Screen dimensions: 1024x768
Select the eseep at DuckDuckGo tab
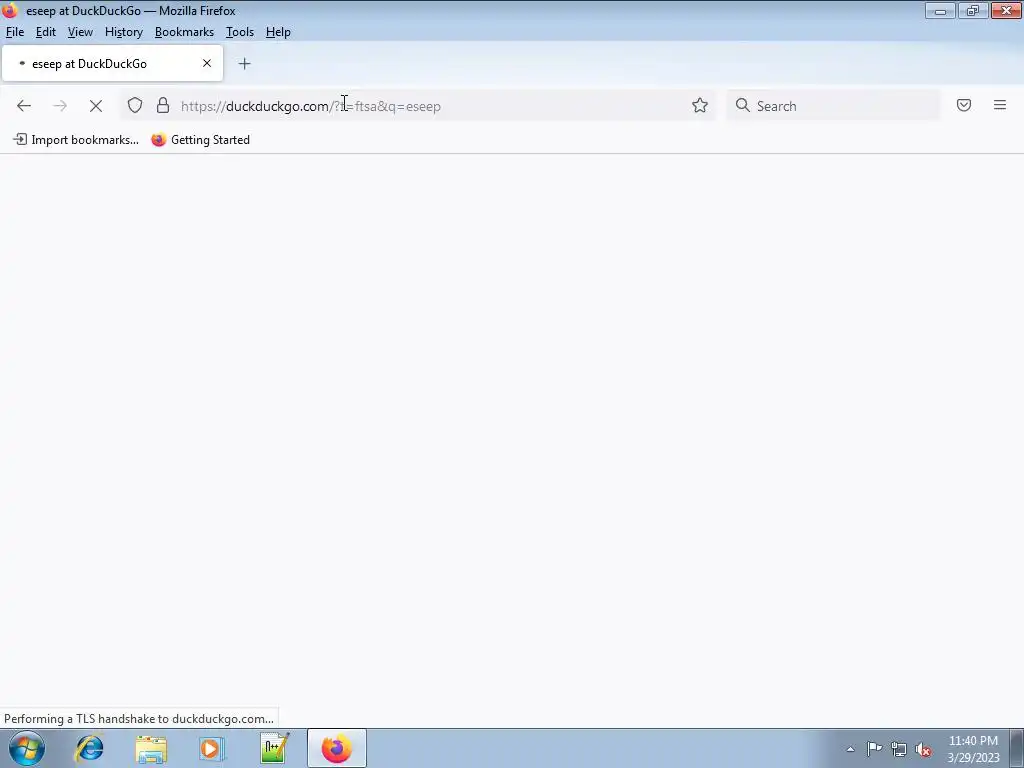click(x=112, y=63)
